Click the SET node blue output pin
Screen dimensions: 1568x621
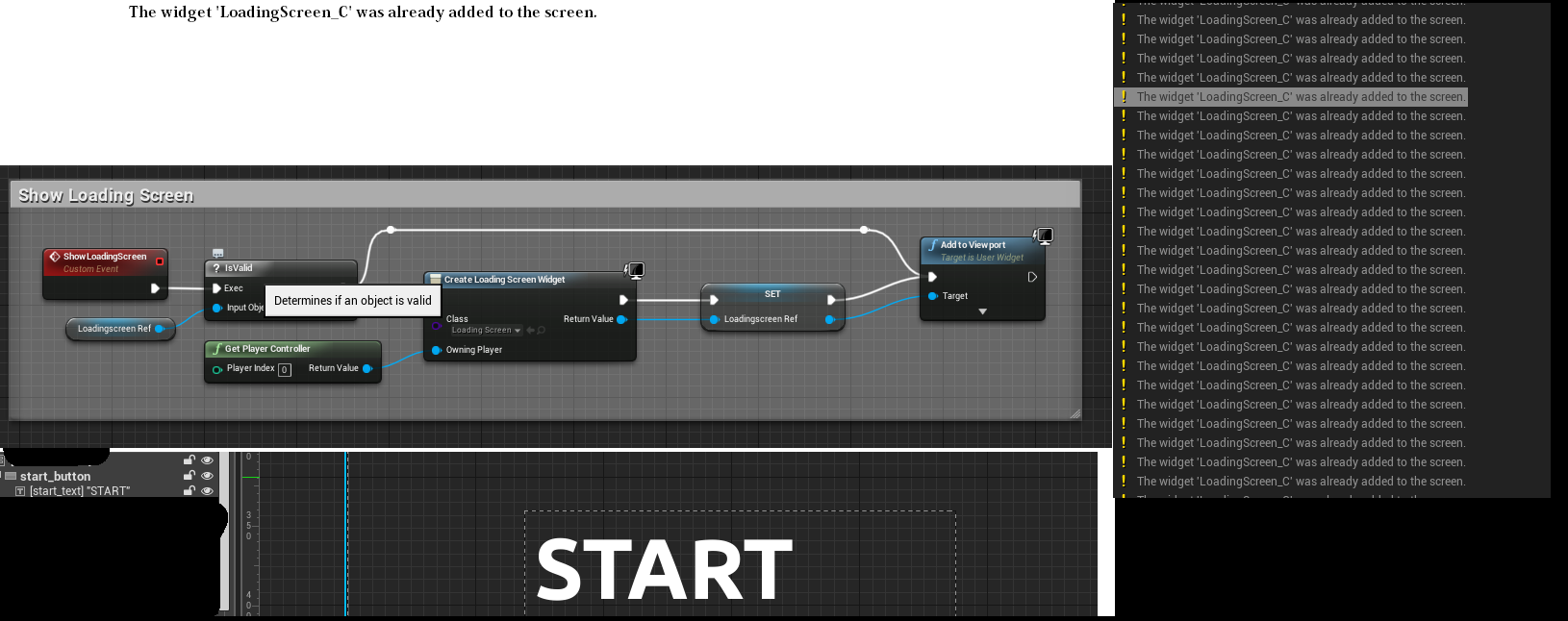click(829, 319)
